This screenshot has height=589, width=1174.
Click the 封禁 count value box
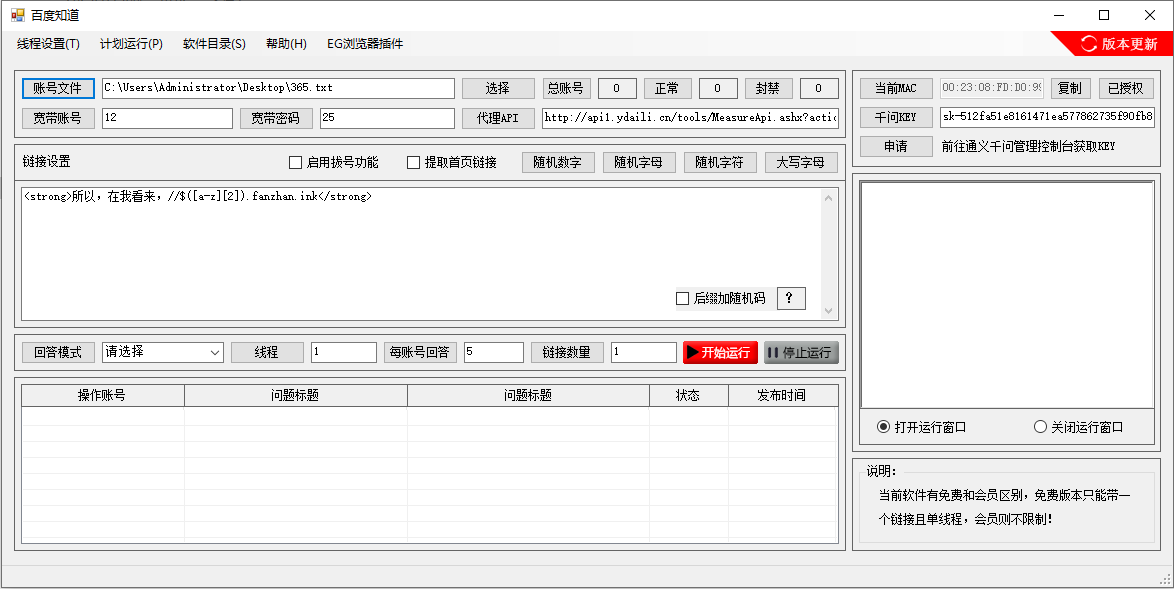[x=819, y=88]
